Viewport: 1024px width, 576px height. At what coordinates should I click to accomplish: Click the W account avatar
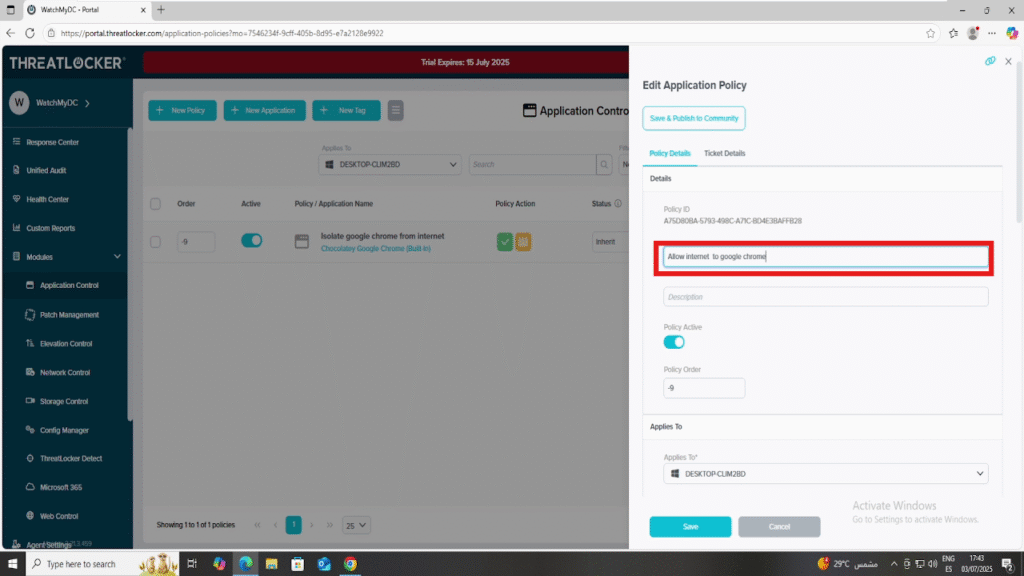pos(19,103)
